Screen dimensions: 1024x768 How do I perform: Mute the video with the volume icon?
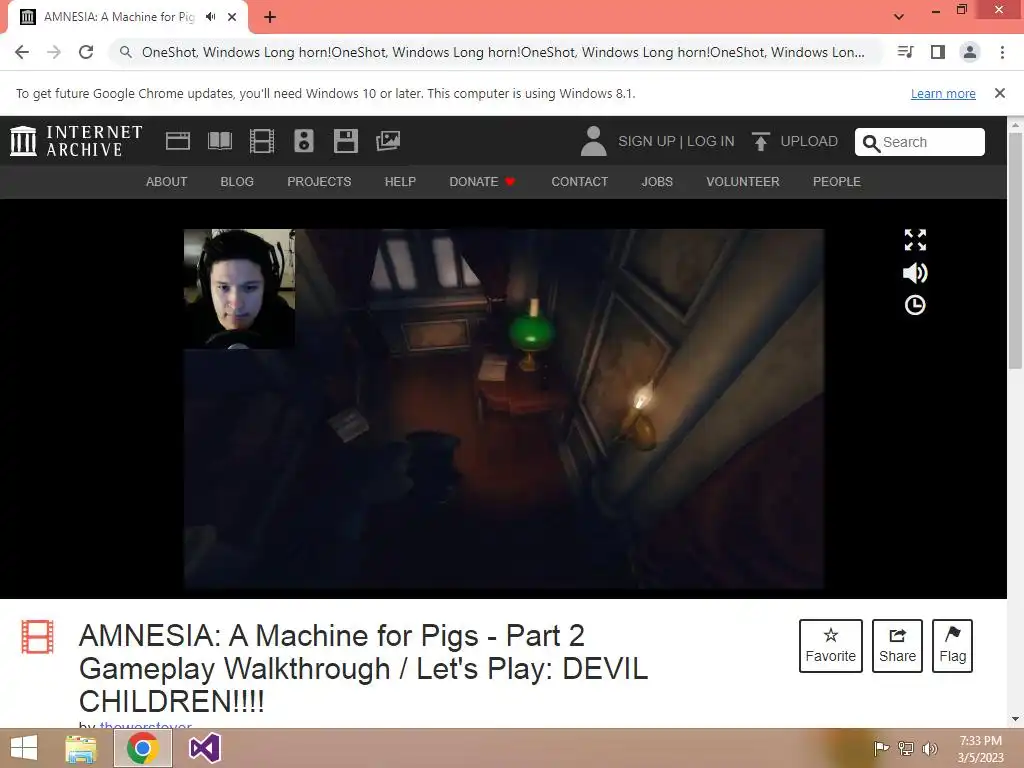click(915, 273)
